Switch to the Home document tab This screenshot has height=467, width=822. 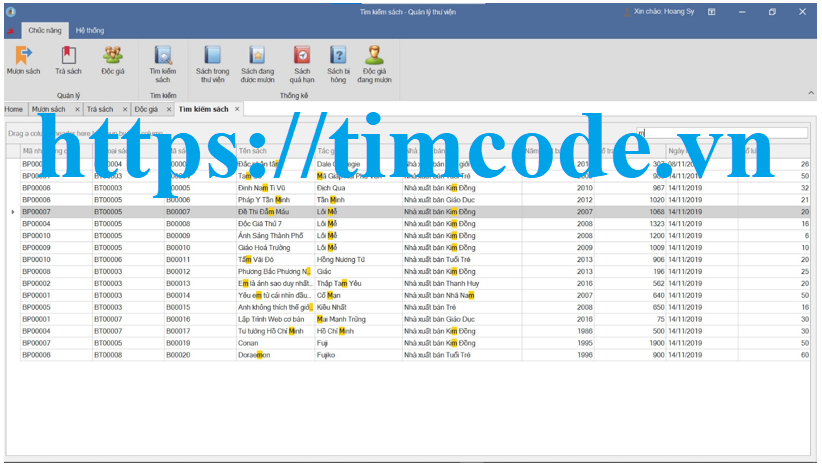pyautogui.click(x=14, y=109)
